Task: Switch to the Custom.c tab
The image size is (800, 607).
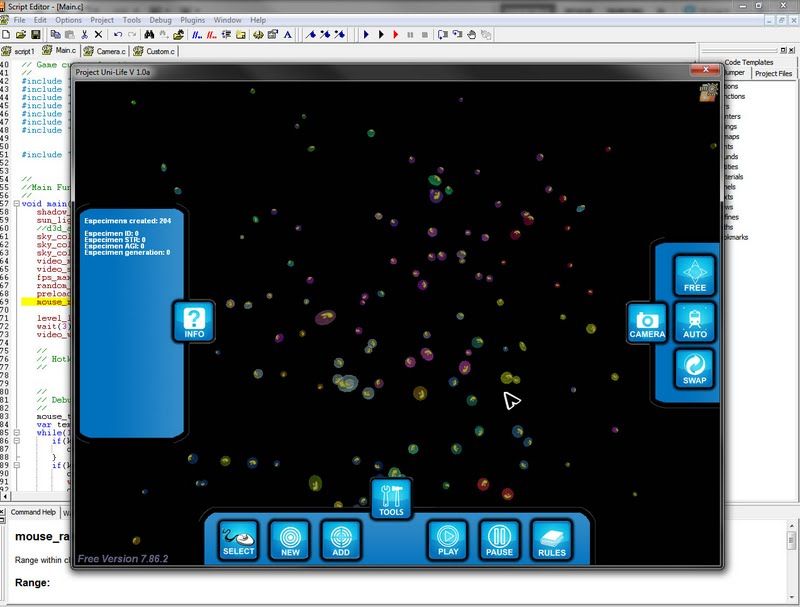Action: coord(155,51)
